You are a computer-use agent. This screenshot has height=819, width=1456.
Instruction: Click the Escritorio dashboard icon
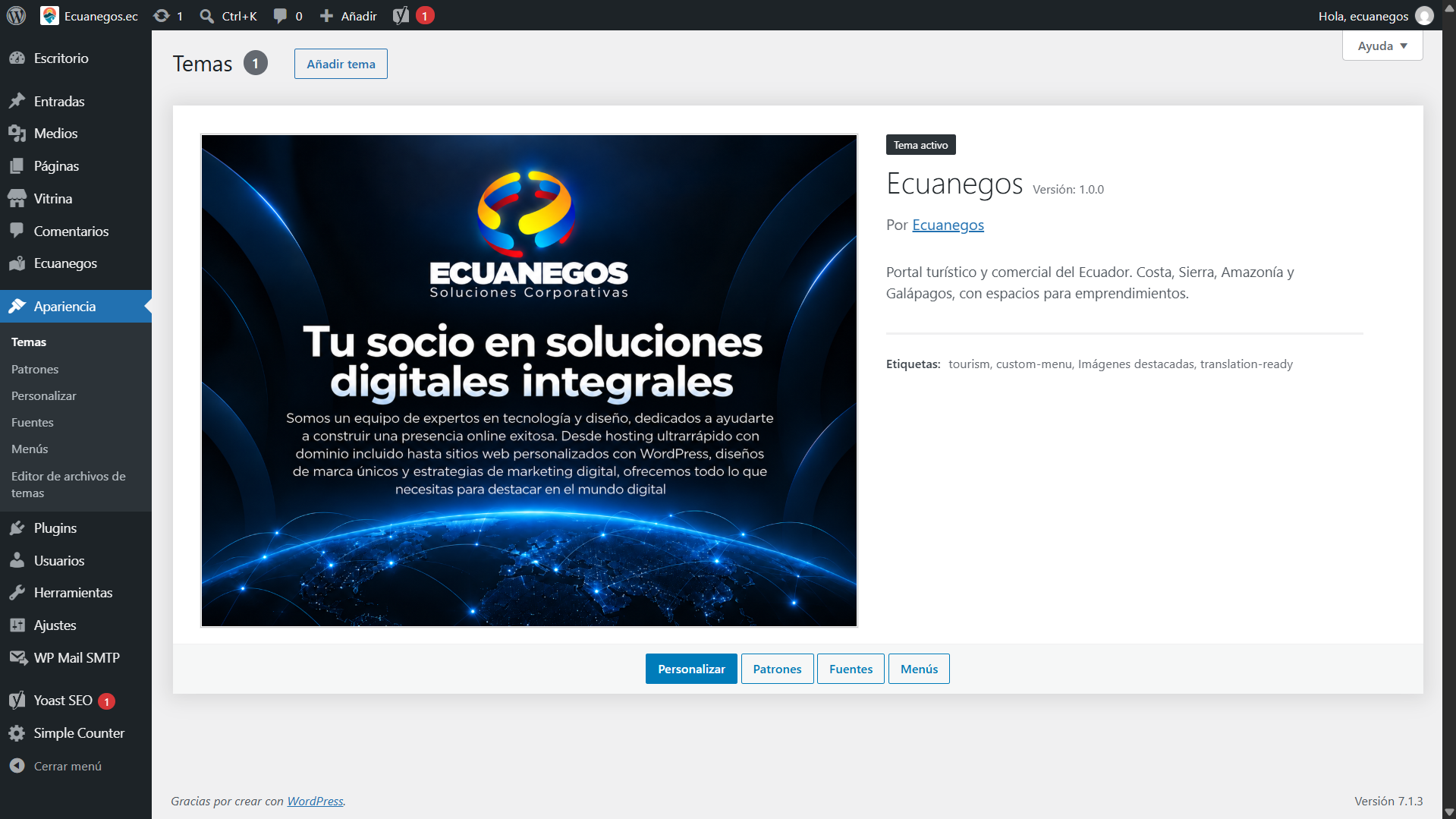click(17, 58)
